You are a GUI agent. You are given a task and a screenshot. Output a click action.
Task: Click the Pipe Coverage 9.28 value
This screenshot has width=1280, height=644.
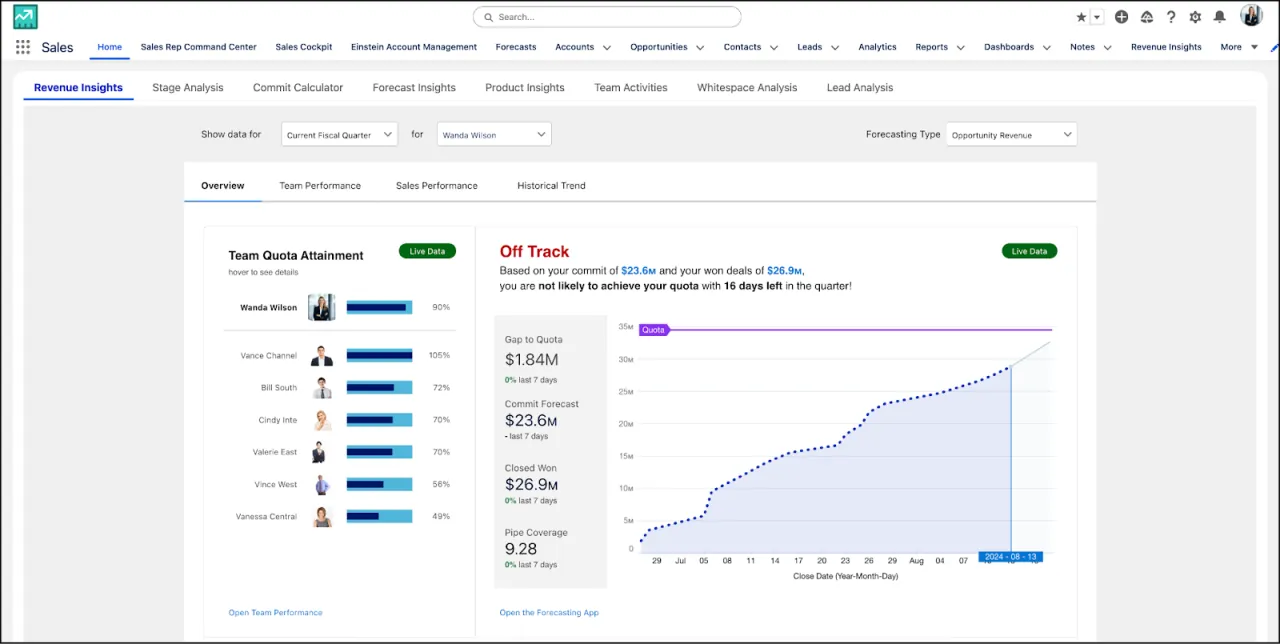521,549
